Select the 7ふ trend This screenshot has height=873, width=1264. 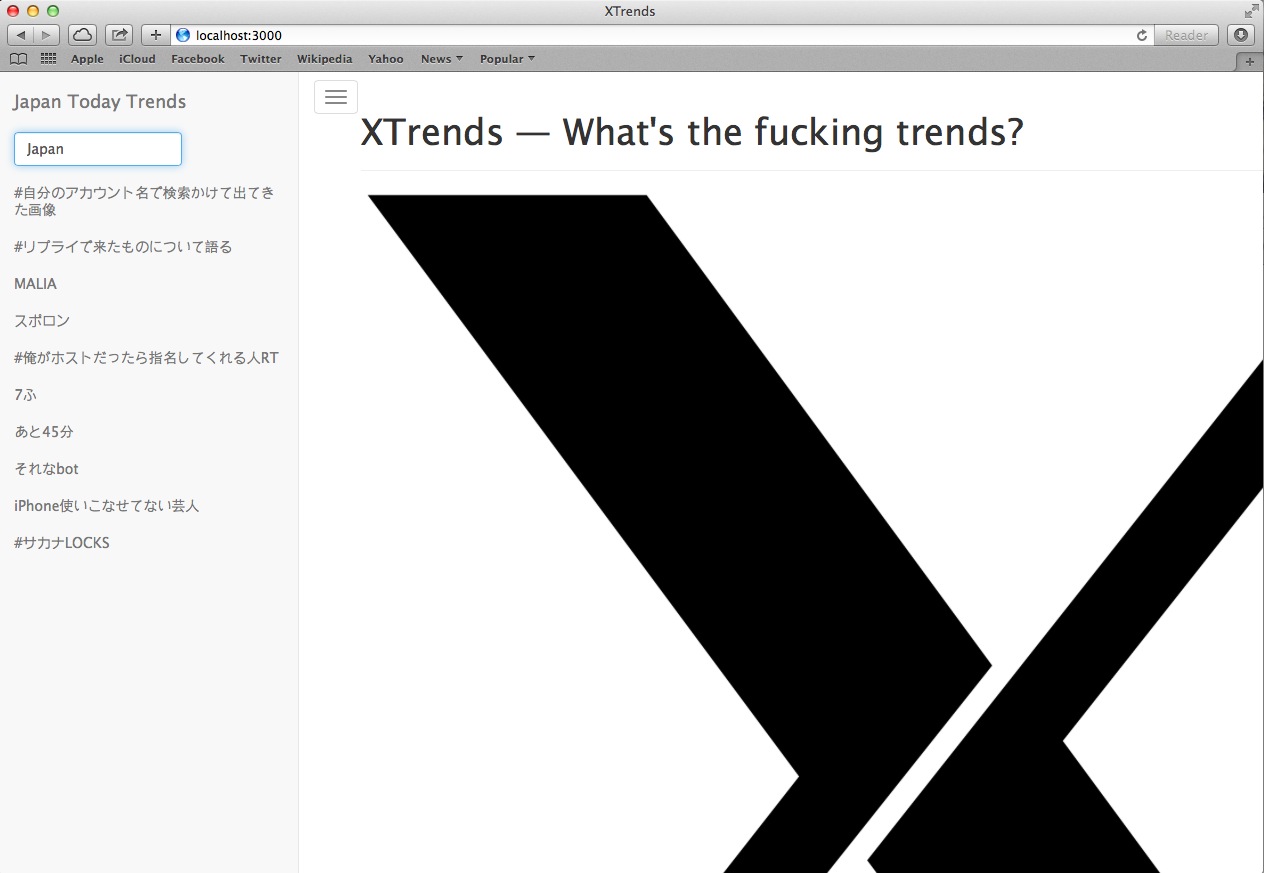coord(25,395)
